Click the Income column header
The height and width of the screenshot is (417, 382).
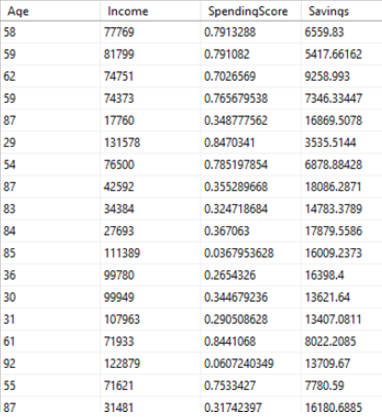[151, 11]
